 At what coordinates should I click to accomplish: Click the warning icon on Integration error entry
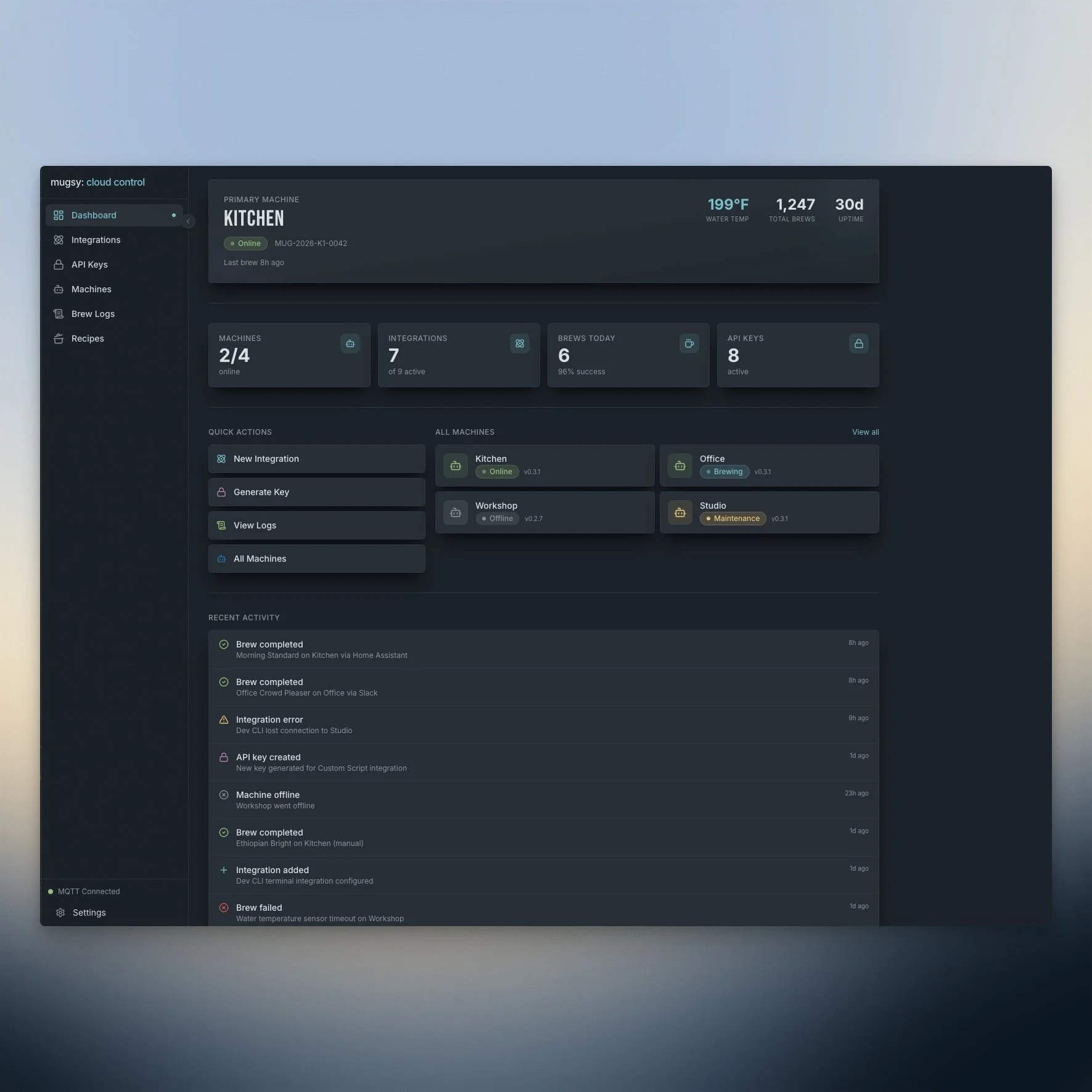point(224,719)
